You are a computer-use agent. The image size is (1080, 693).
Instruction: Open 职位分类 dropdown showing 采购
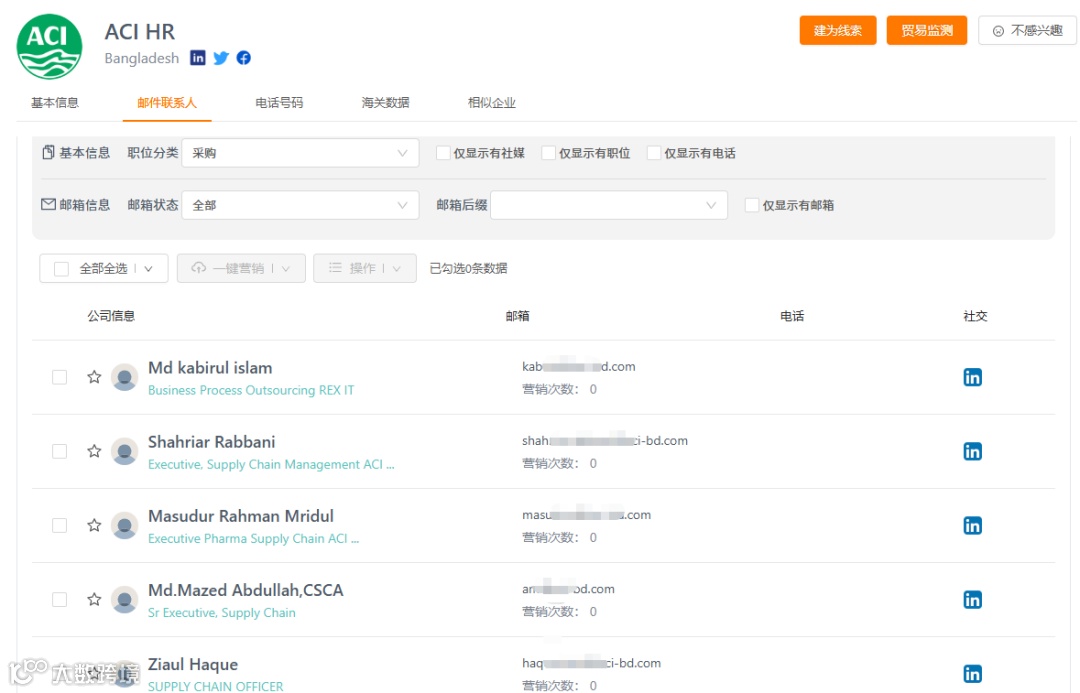(x=300, y=153)
